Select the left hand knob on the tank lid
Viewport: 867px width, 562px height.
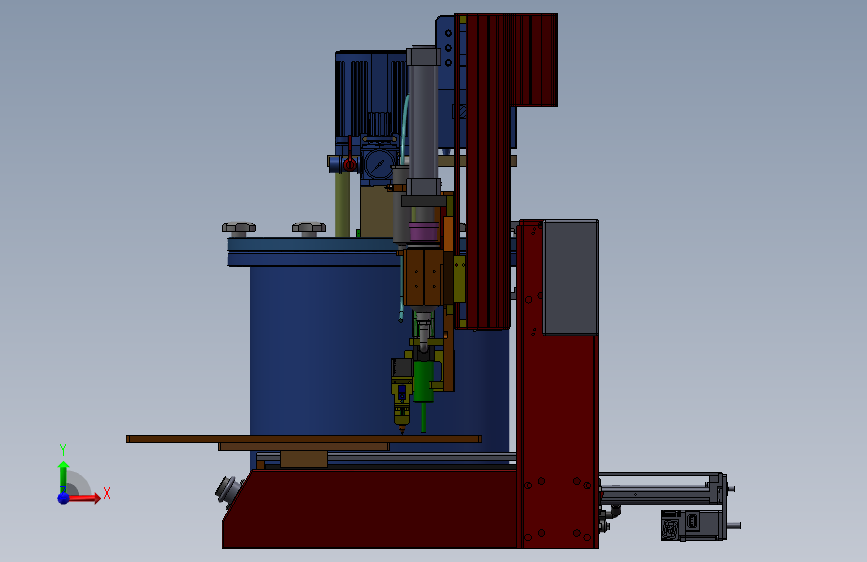pyautogui.click(x=239, y=228)
